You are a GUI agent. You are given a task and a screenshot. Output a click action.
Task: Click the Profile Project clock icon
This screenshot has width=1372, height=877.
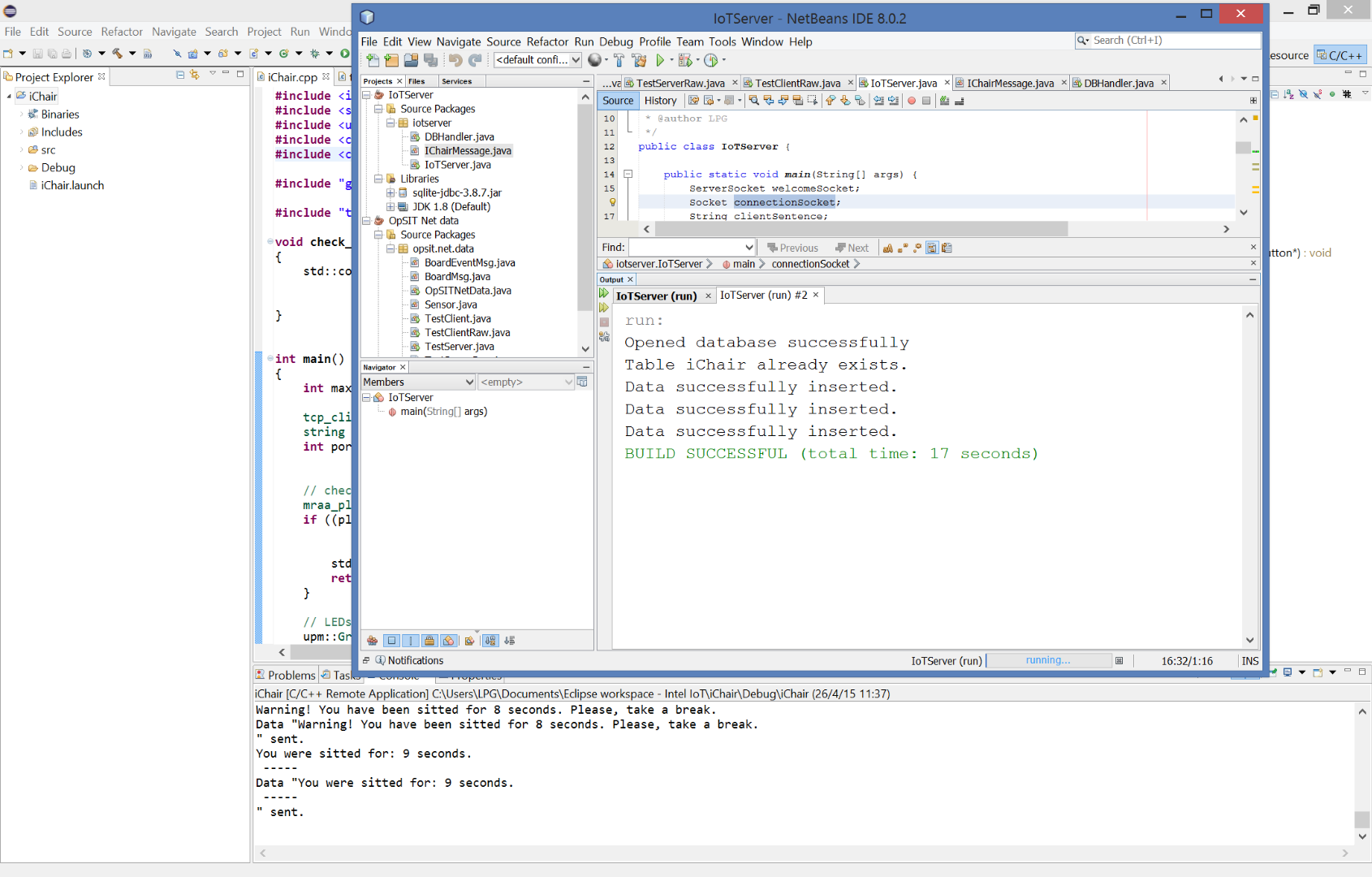(711, 60)
